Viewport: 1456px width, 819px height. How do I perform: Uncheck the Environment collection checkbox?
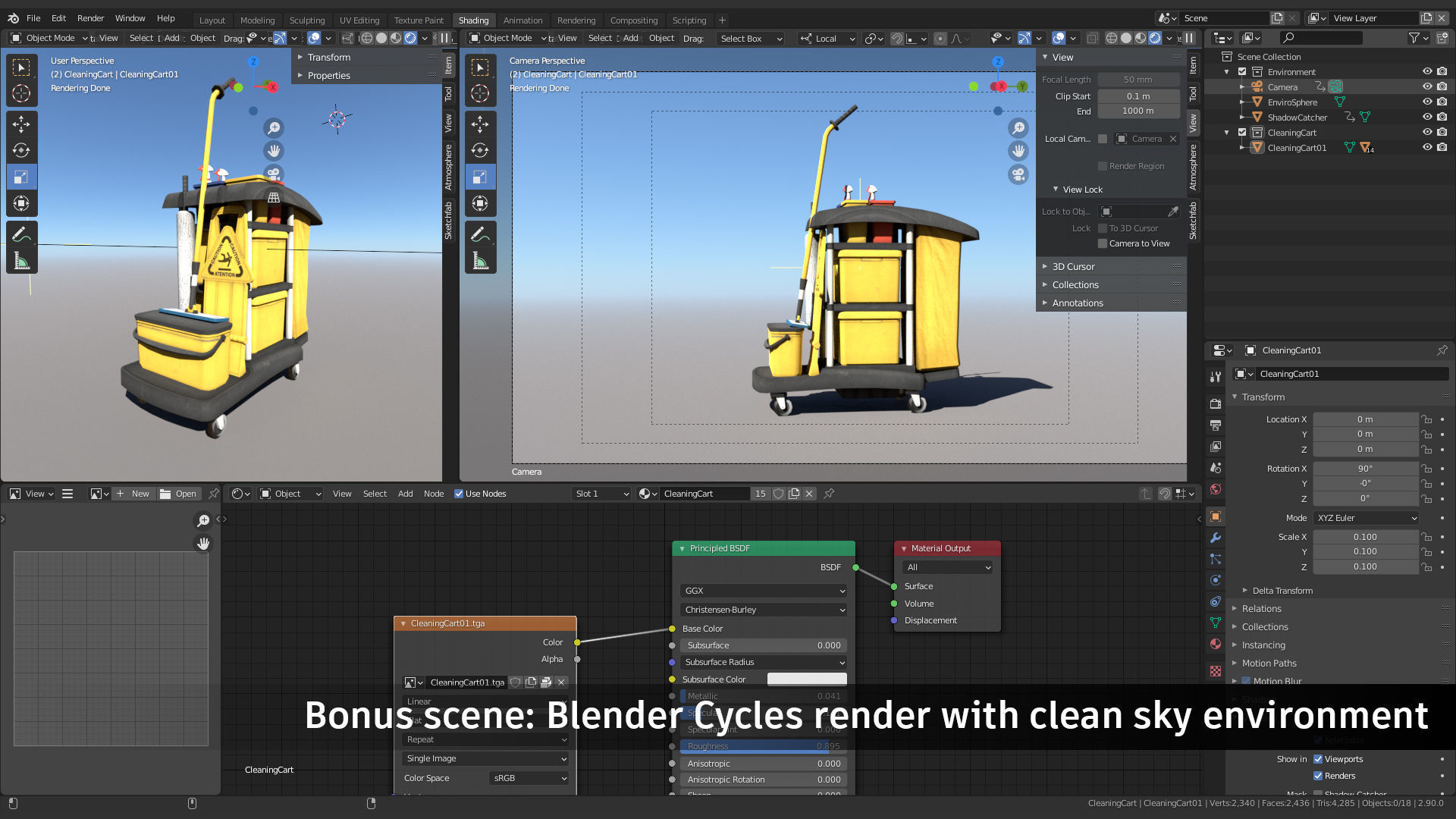click(1242, 72)
